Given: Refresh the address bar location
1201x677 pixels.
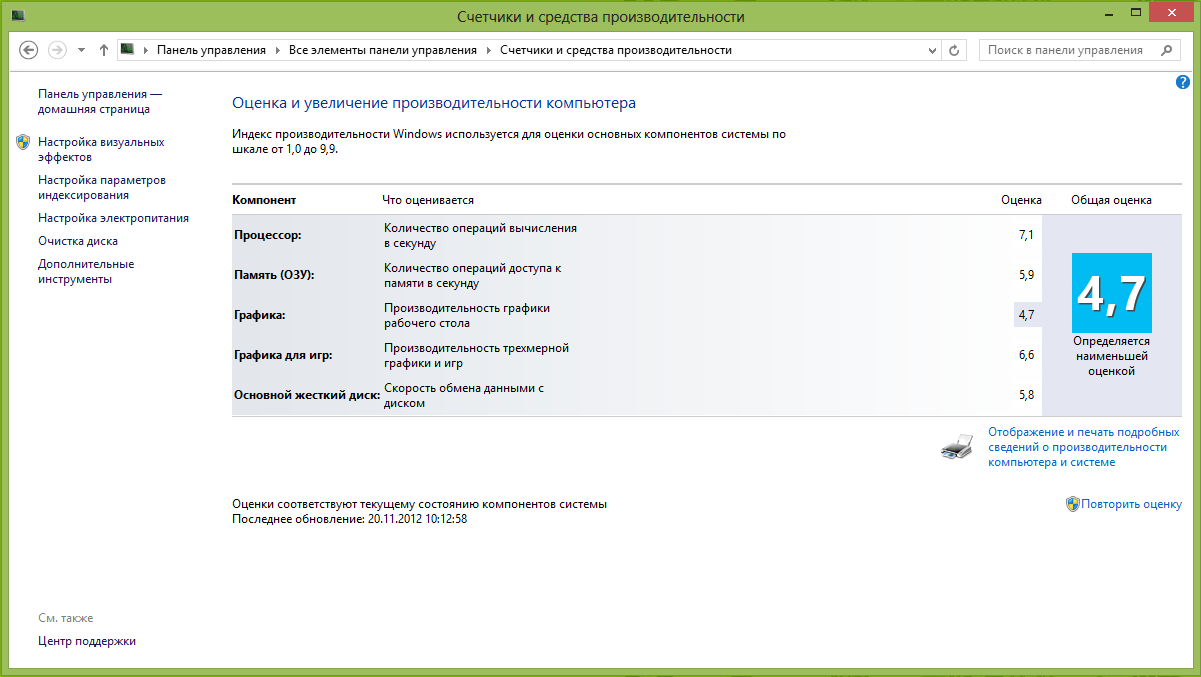Looking at the screenshot, I should (x=955, y=50).
